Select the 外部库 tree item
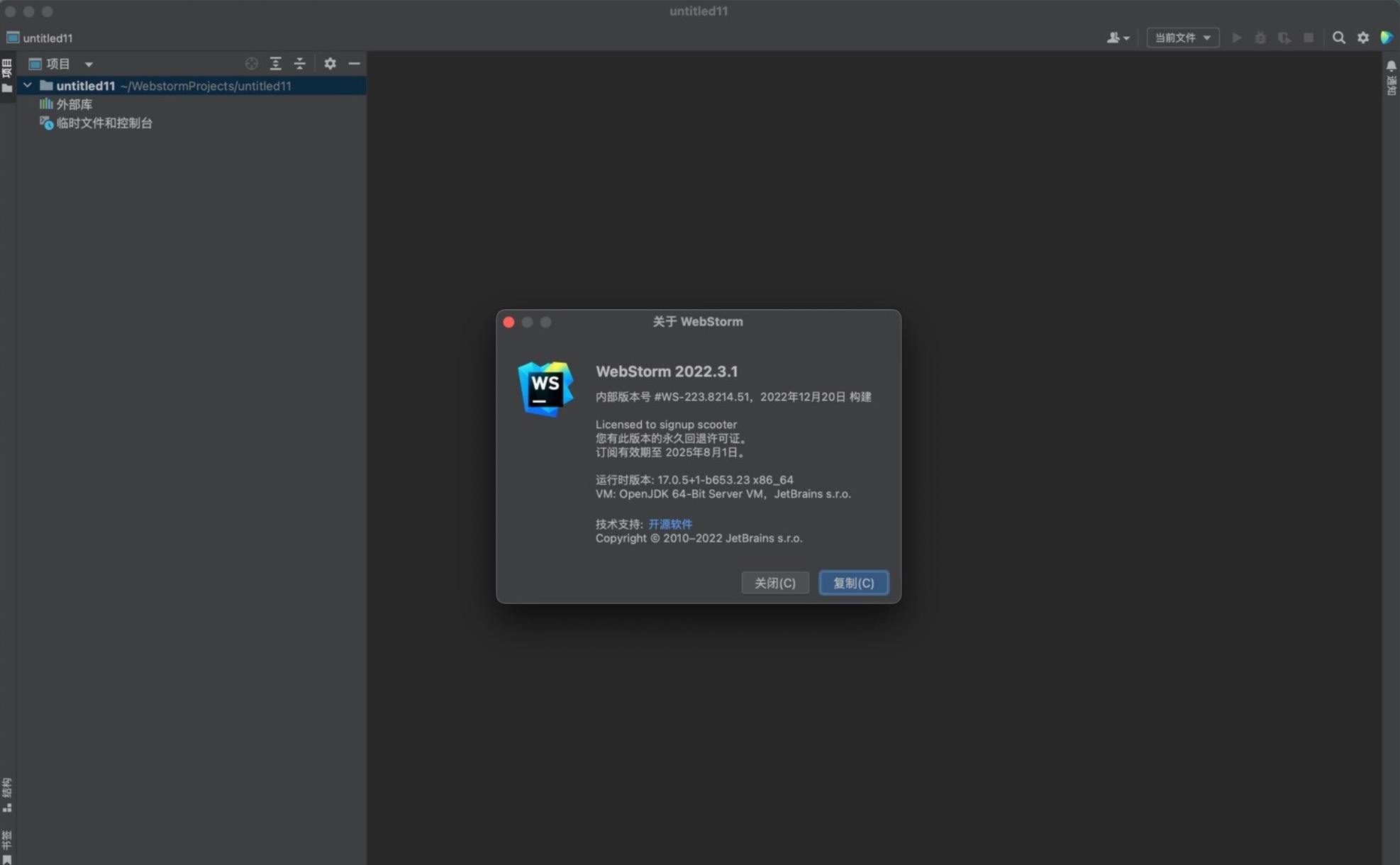This screenshot has width=1400, height=865. coord(74,104)
